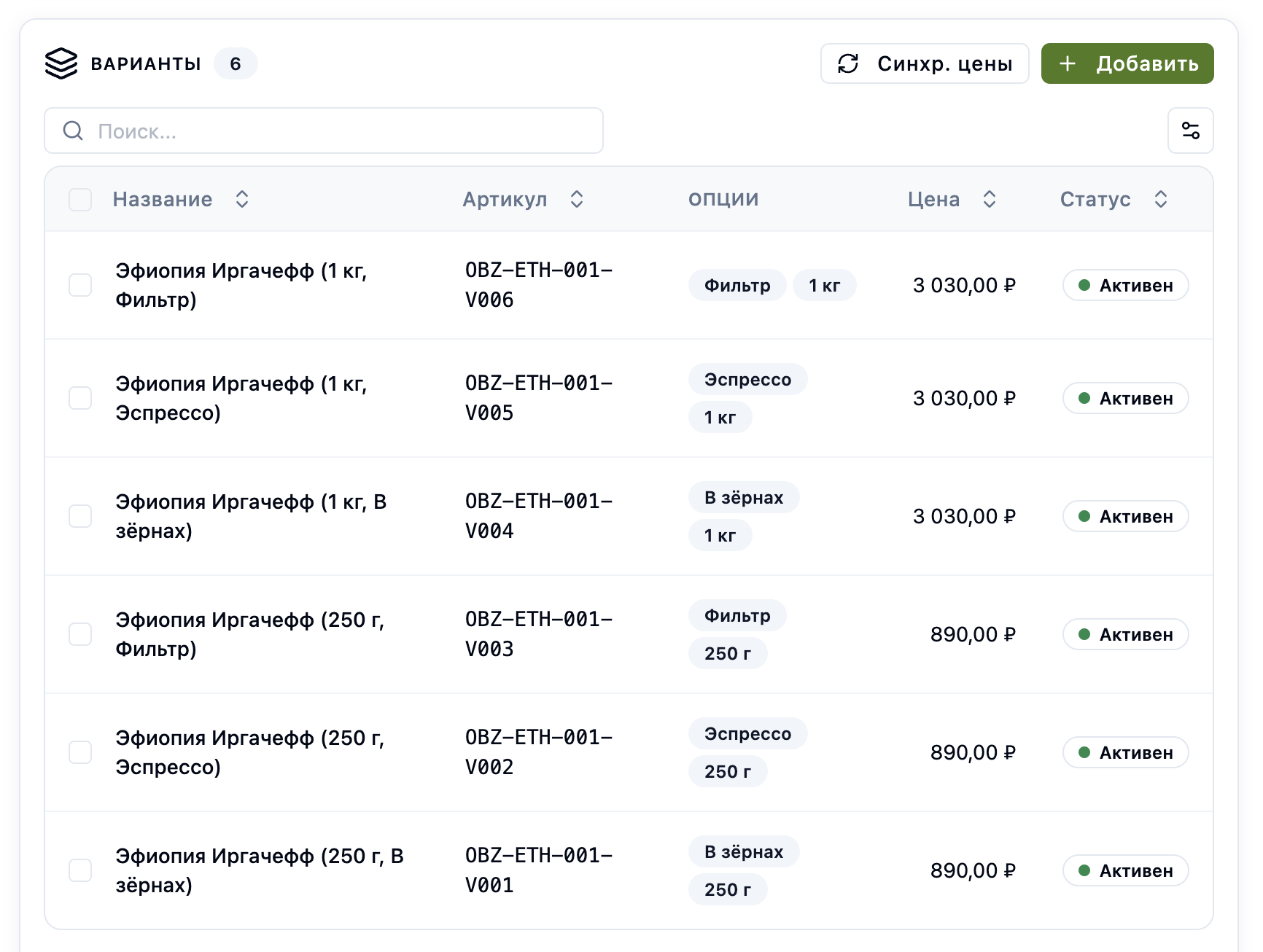Open variant Эфиопия Иргачефф (1 кг, В зёрнах)

click(x=251, y=516)
